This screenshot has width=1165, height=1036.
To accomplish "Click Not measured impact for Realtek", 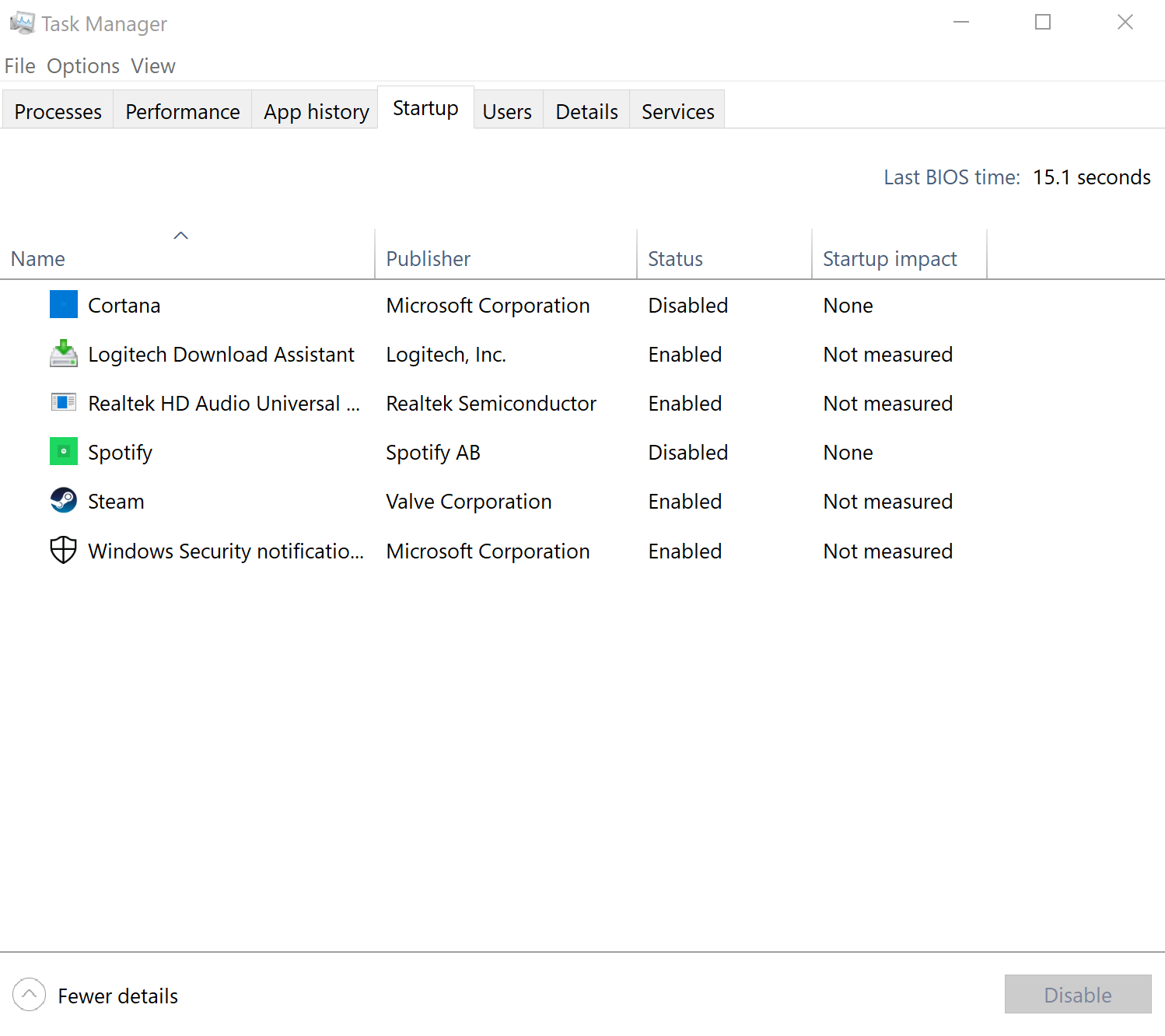I will pos(888,404).
